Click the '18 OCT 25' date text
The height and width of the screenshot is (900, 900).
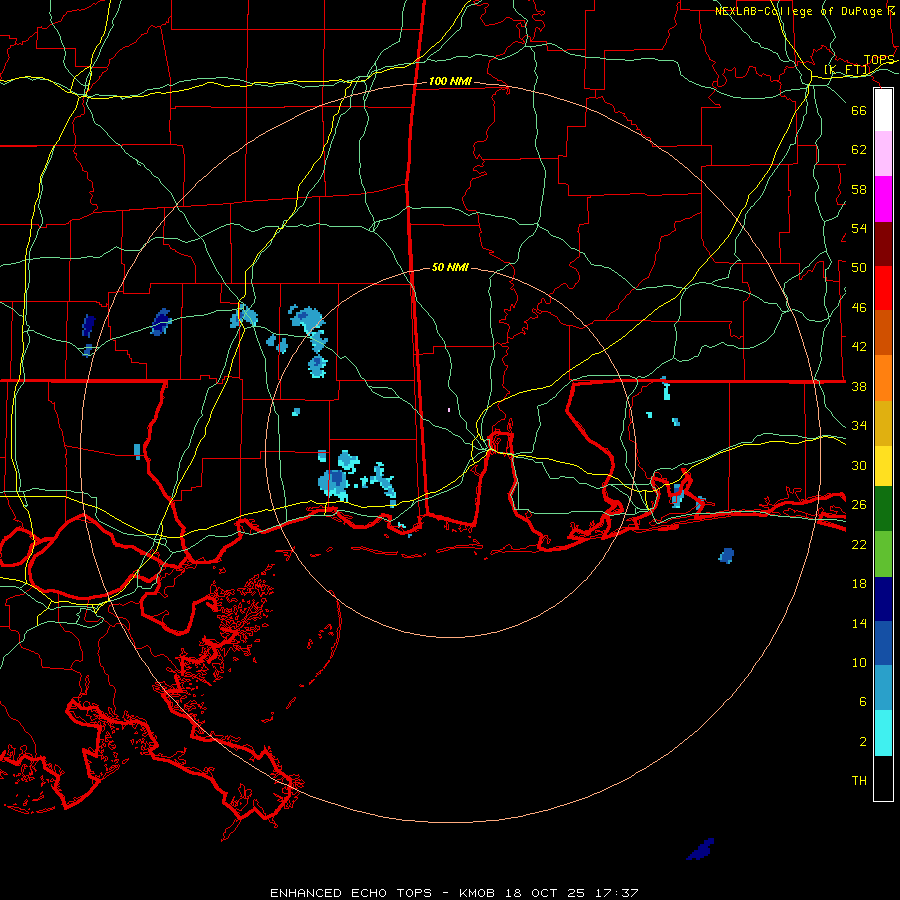[x=545, y=893]
